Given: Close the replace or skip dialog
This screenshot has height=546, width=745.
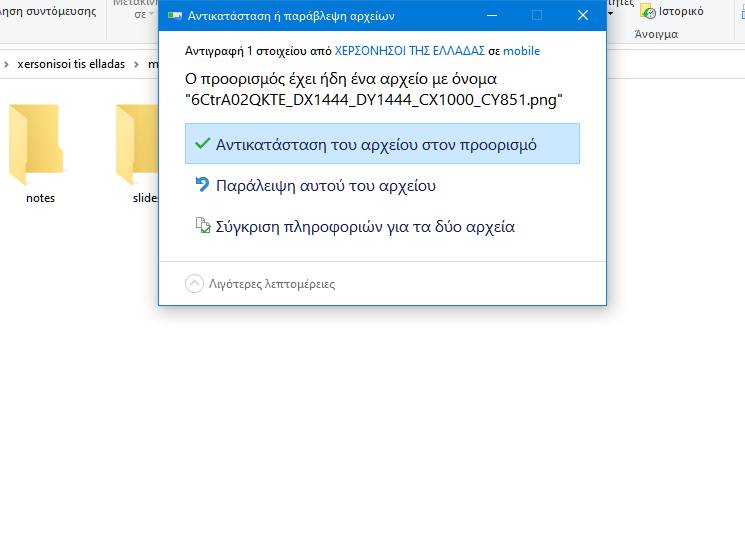Looking at the screenshot, I should pos(583,15).
